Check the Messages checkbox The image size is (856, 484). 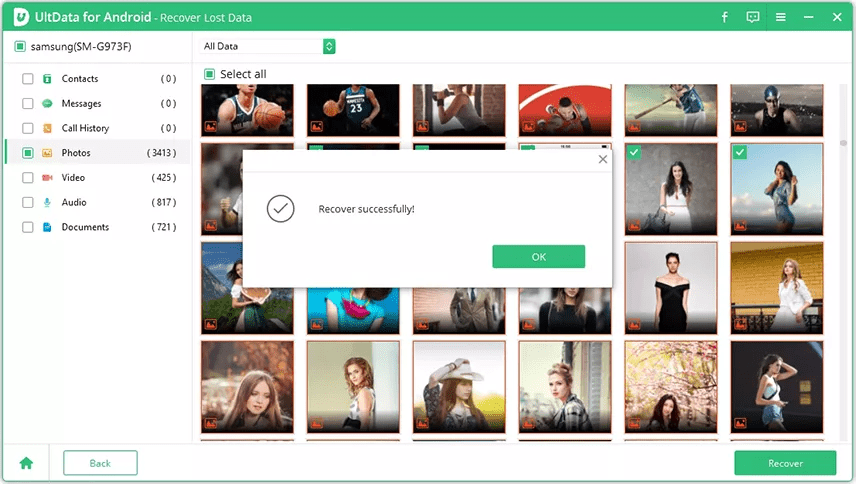pos(28,103)
